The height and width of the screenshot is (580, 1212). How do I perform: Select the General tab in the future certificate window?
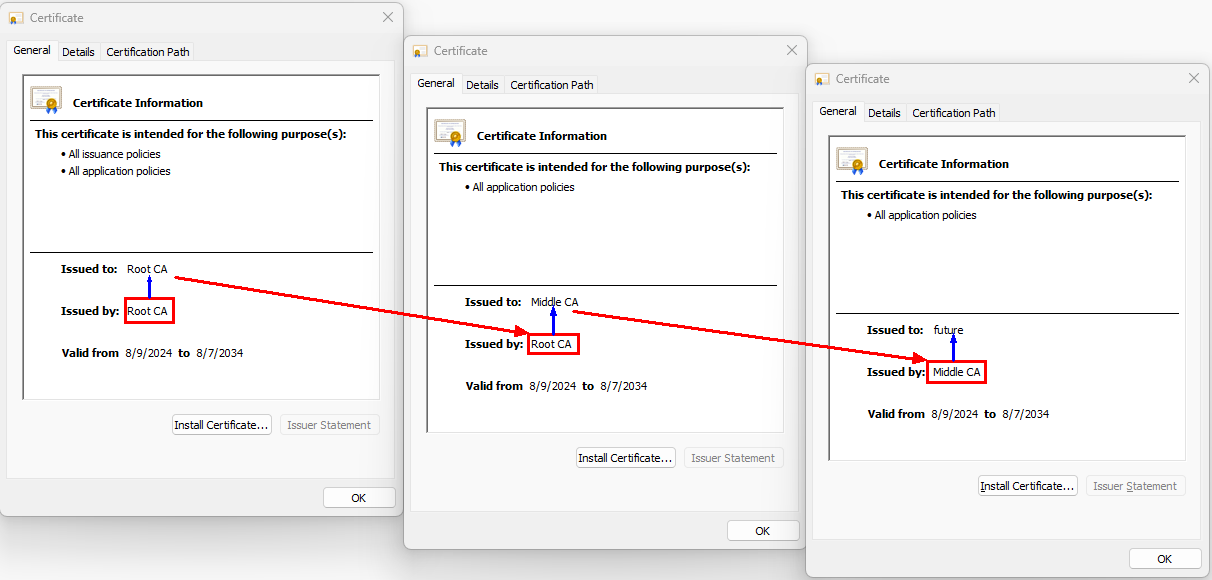tap(838, 111)
